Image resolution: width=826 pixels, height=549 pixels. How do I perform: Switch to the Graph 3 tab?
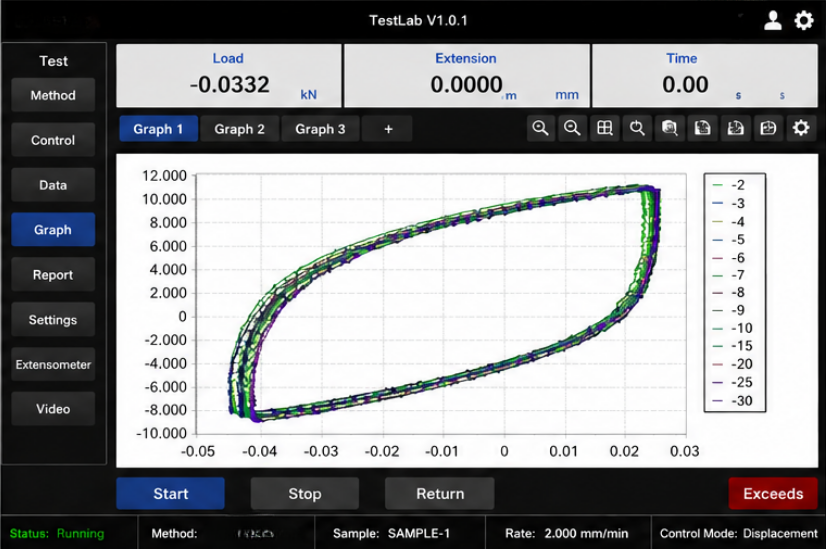click(x=320, y=129)
